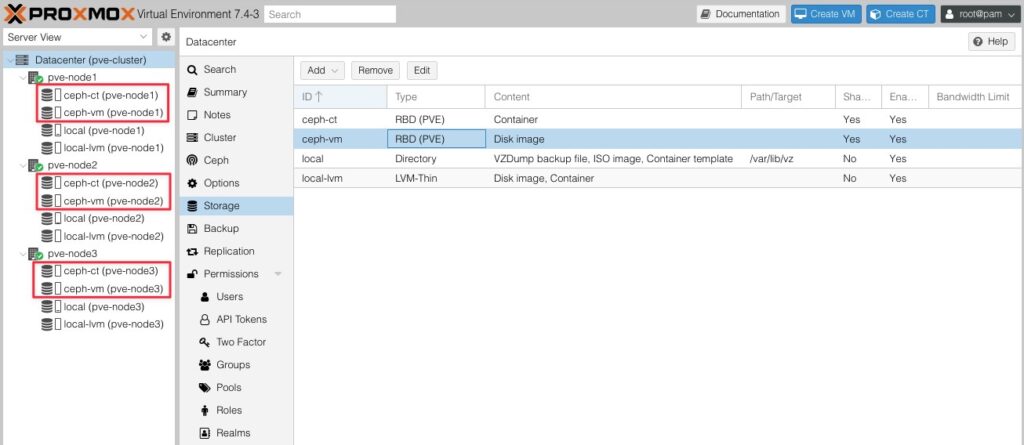Screen dimensions: 1024x445
Task: Click storage icon of ceph-ct (pve-node1)
Action: tap(47, 95)
